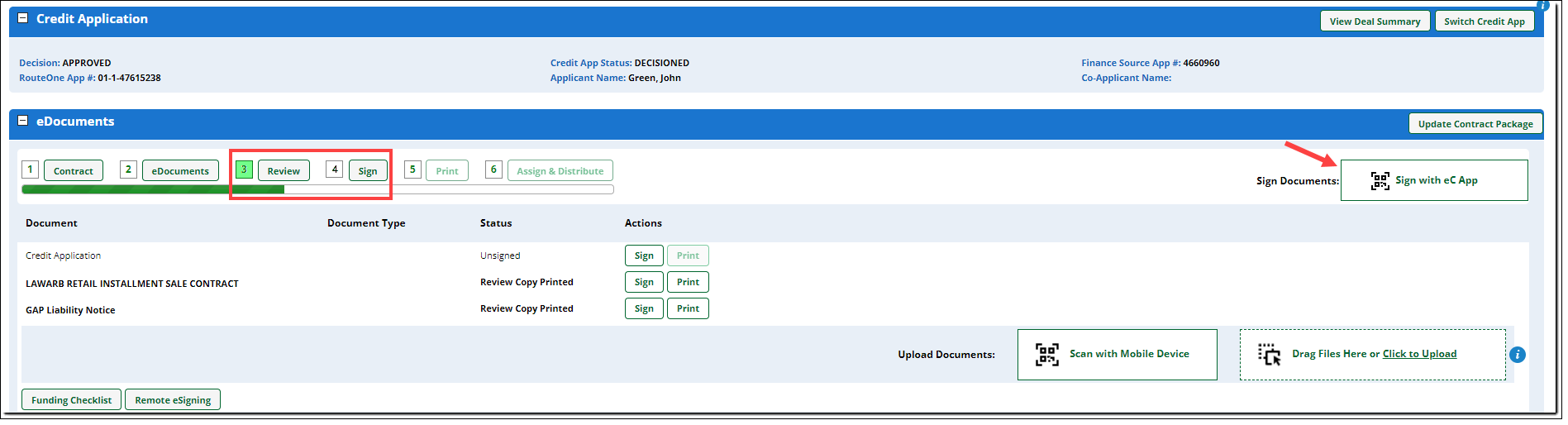Viewport: 1568px width, 425px height.
Task: Click step number 4 box
Action: [x=335, y=170]
